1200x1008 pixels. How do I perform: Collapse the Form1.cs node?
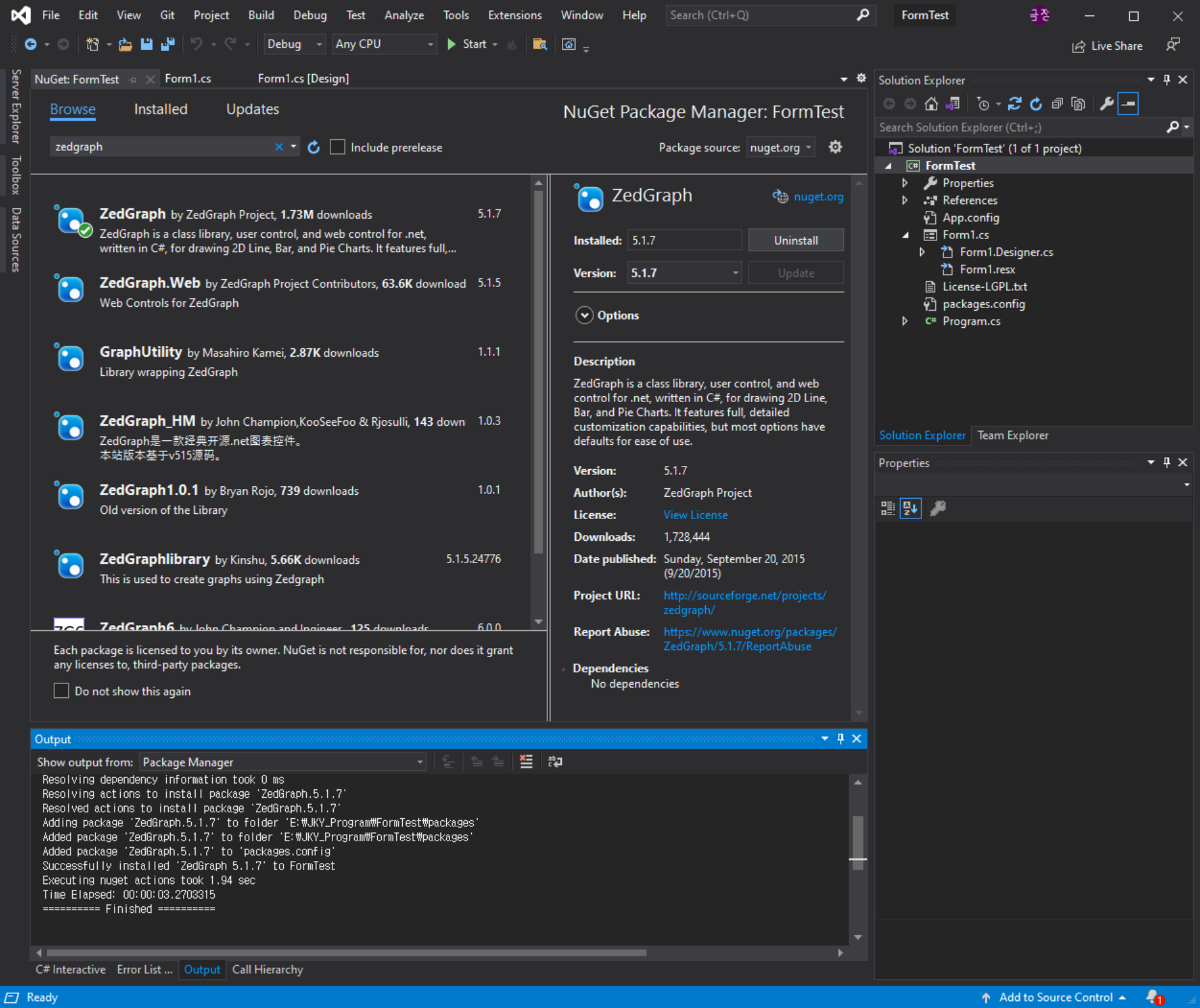905,235
